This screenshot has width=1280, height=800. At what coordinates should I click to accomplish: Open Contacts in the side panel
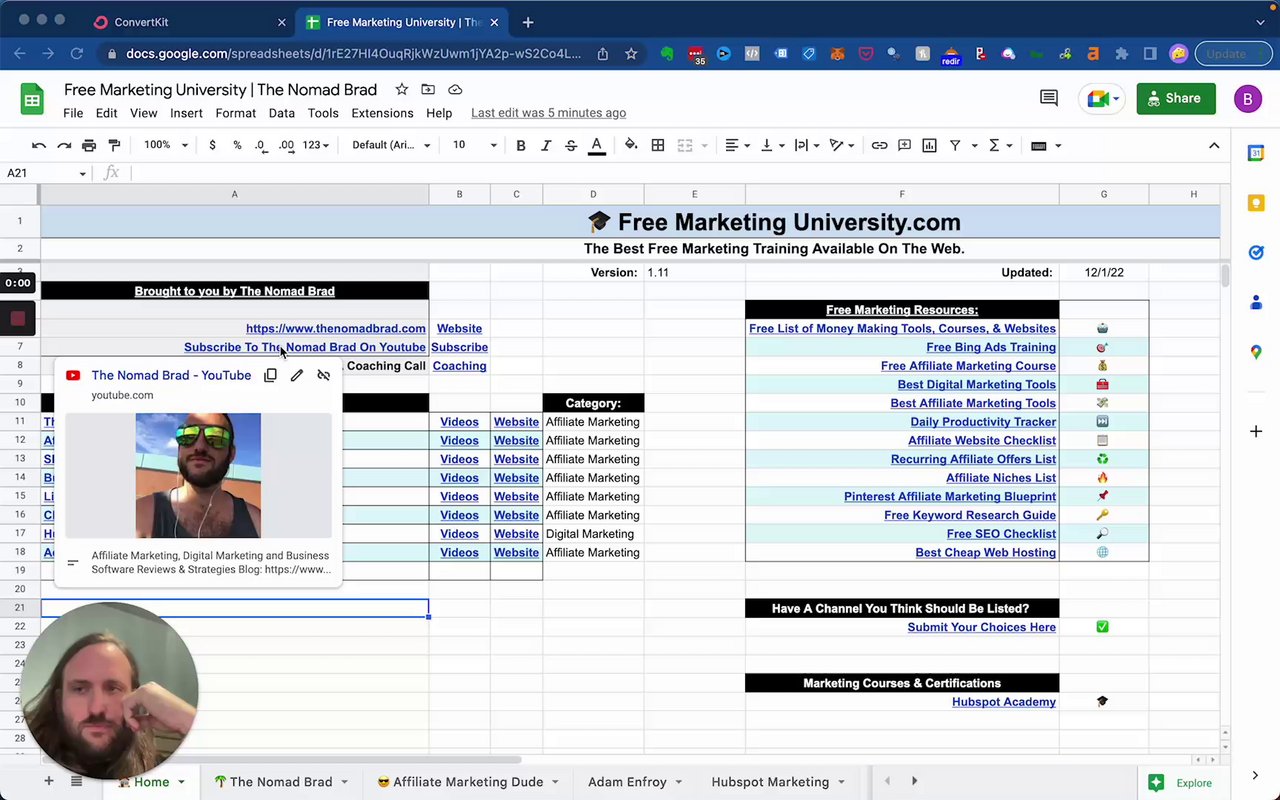pos(1256,303)
